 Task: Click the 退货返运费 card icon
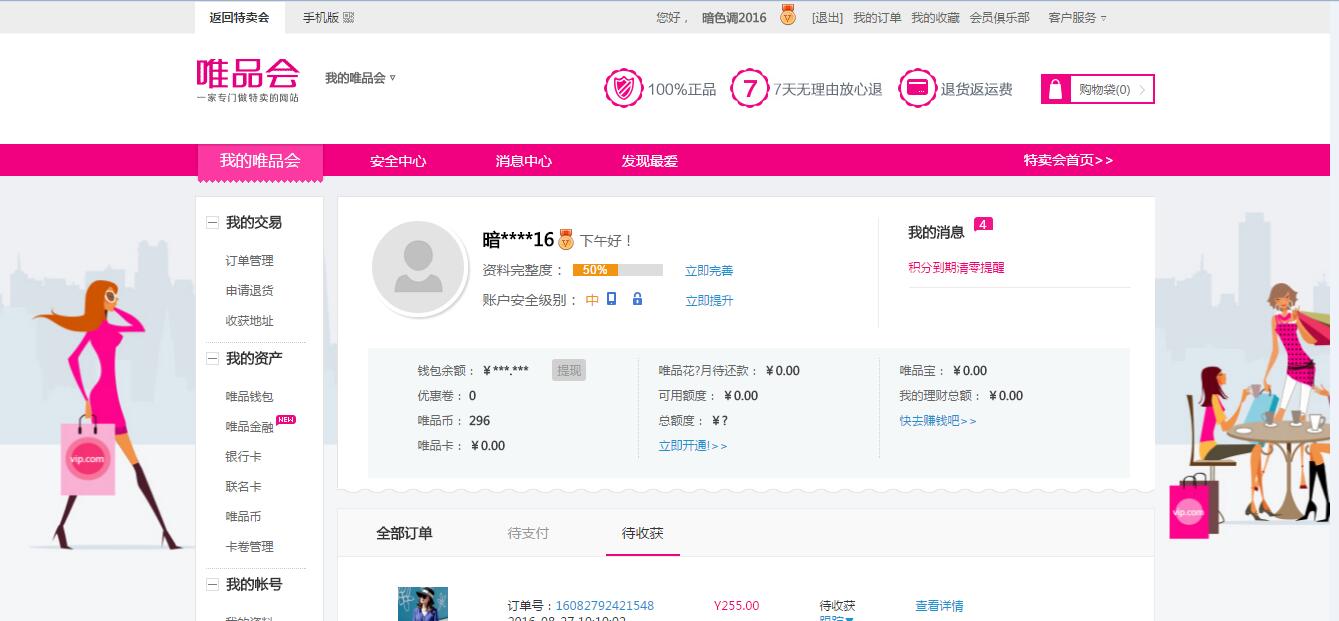[x=917, y=89]
